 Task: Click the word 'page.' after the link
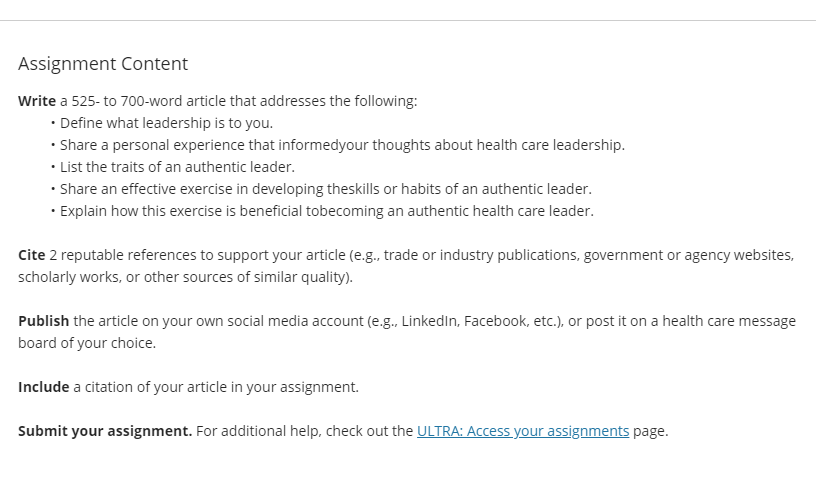[651, 432]
